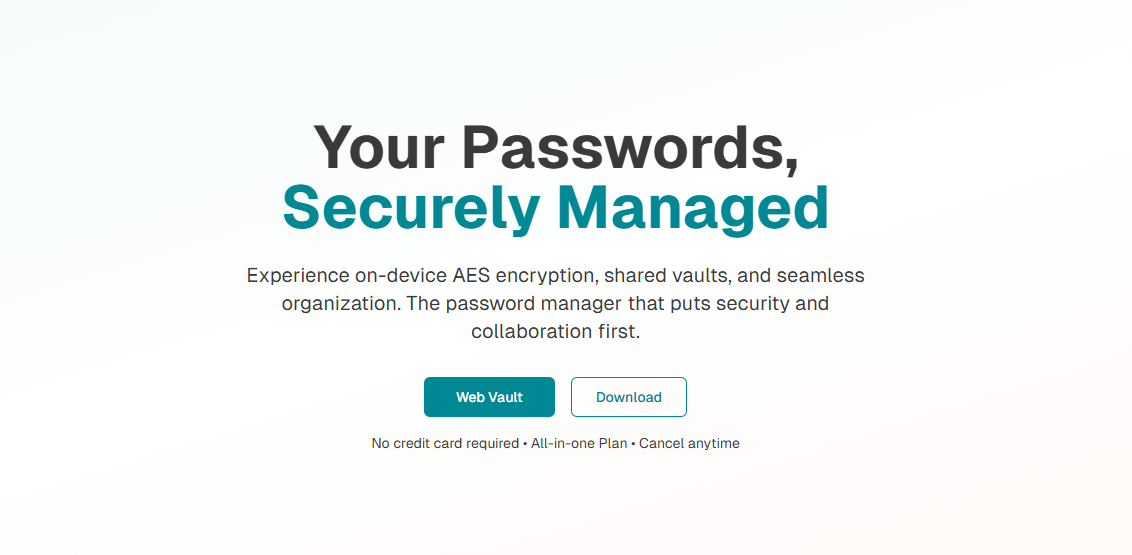The width and height of the screenshot is (1132, 555).
Task: Click the word "organization." in the description
Action: 341,304
